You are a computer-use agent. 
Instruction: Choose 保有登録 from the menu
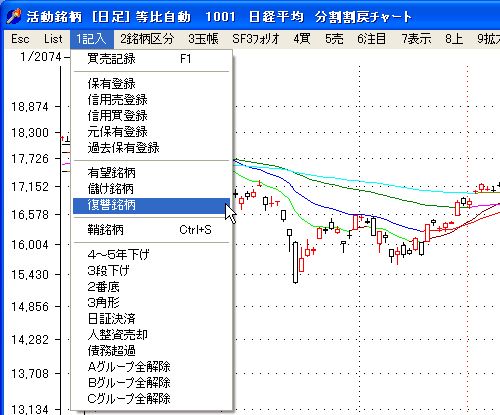click(151, 84)
